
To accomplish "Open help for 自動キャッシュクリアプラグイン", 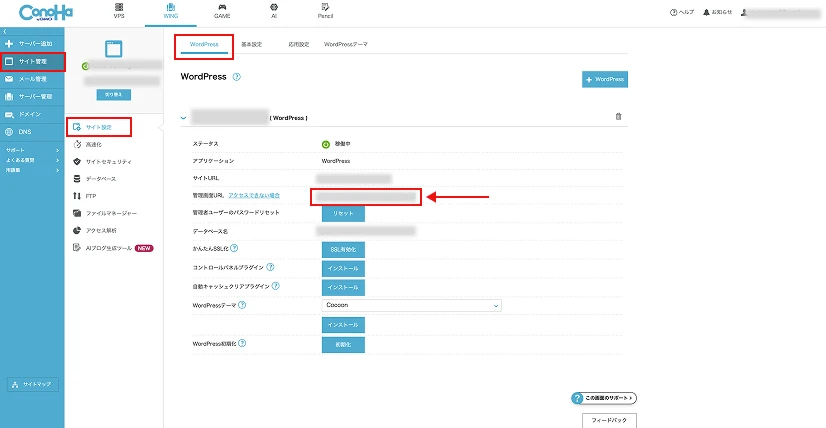I will tap(275, 286).
